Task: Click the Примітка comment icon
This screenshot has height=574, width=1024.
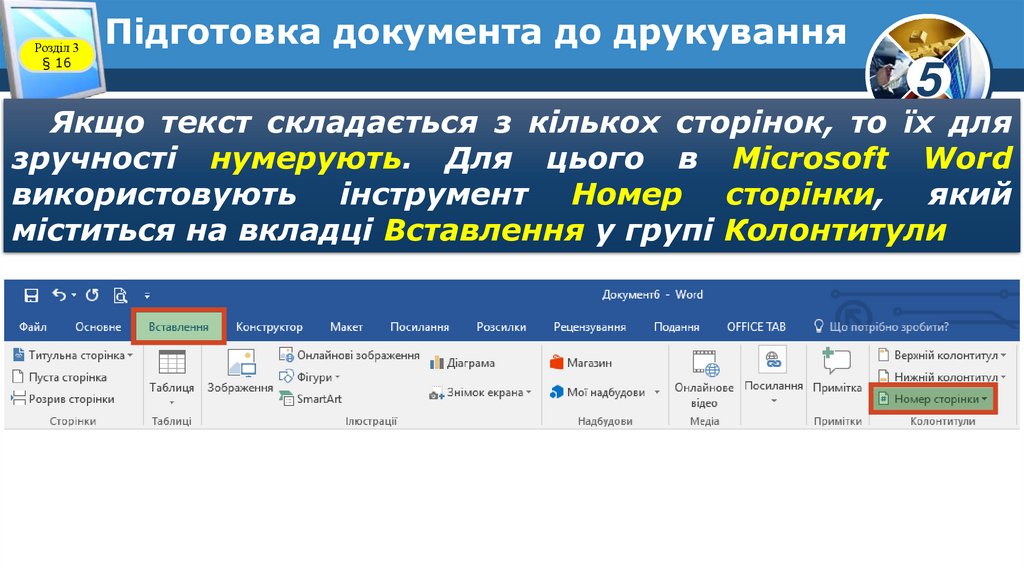Action: 837,361
